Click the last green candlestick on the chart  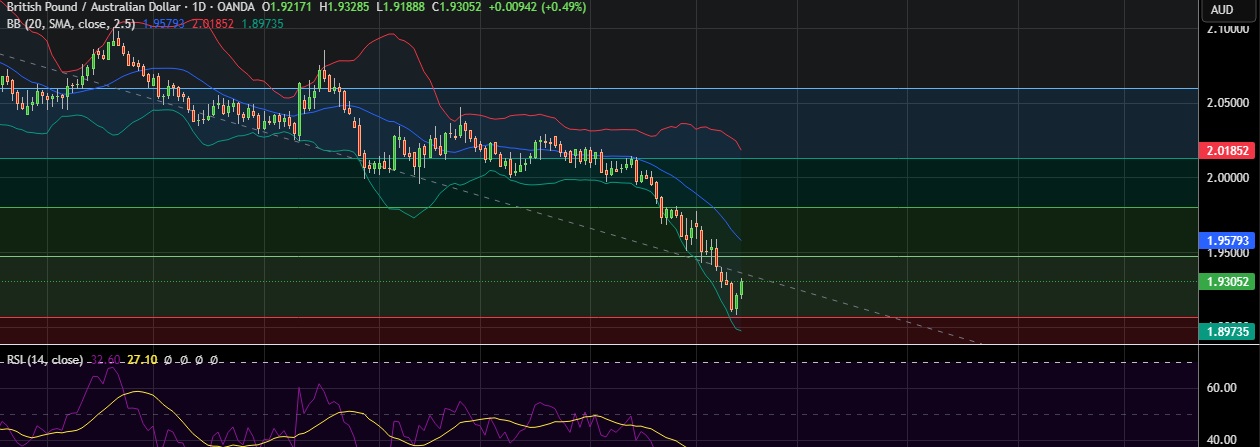741,288
